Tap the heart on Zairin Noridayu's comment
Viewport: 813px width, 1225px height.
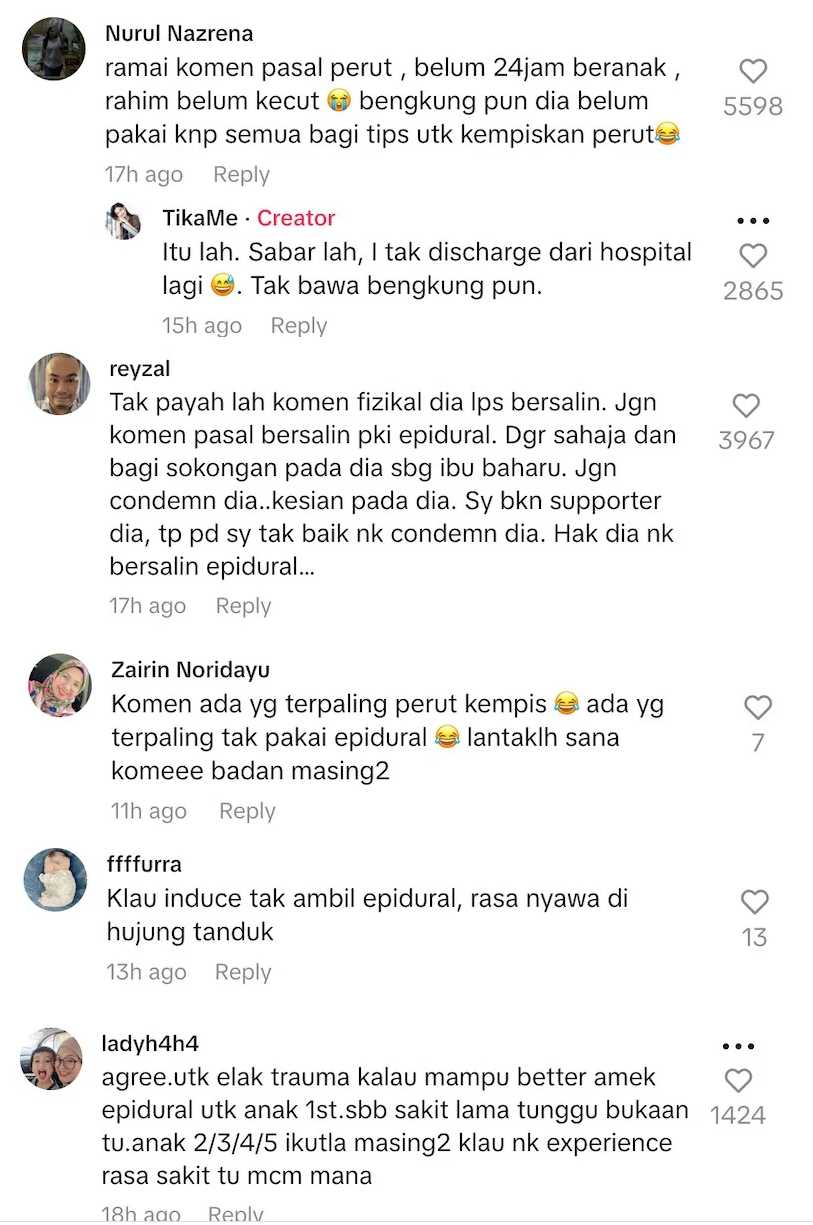[x=758, y=707]
